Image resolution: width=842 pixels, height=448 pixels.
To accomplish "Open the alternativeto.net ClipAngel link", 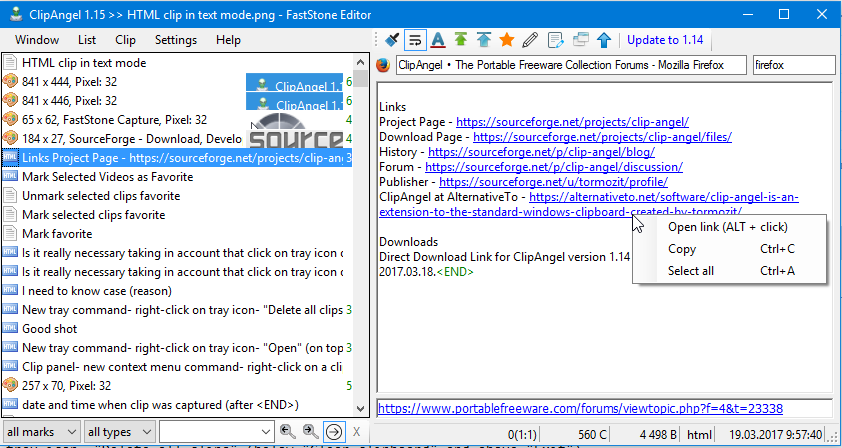I will (x=664, y=197).
